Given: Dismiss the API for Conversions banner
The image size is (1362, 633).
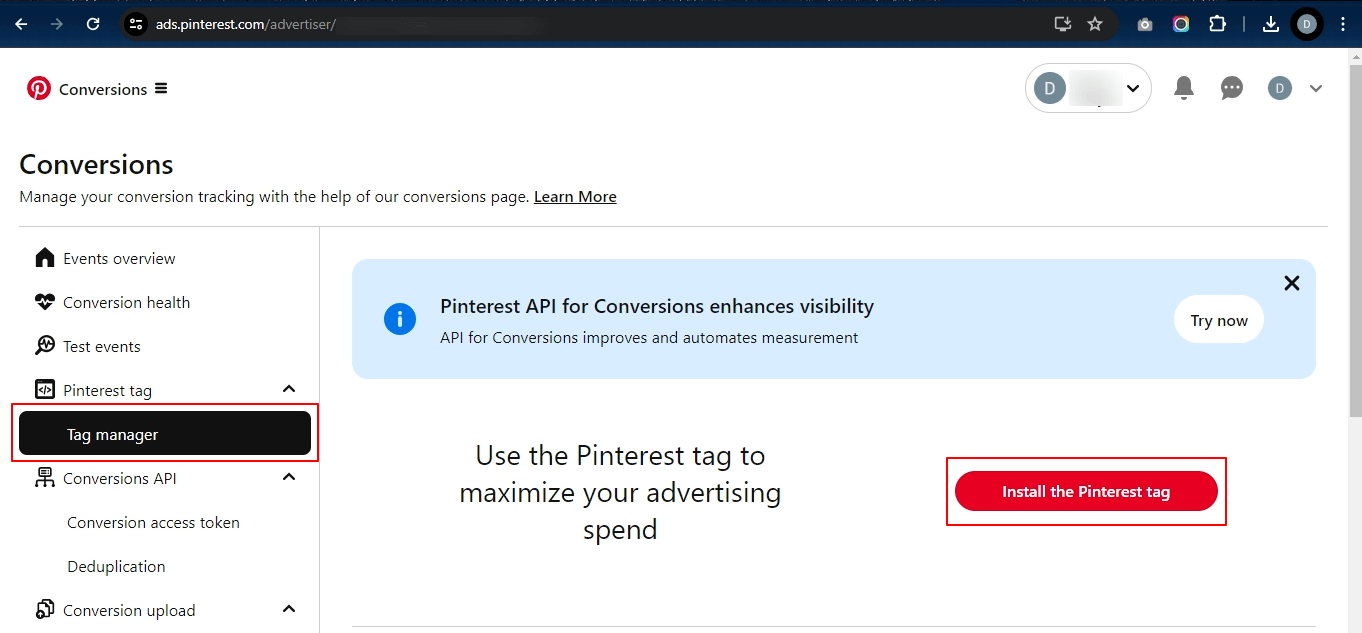Looking at the screenshot, I should tap(1292, 283).
